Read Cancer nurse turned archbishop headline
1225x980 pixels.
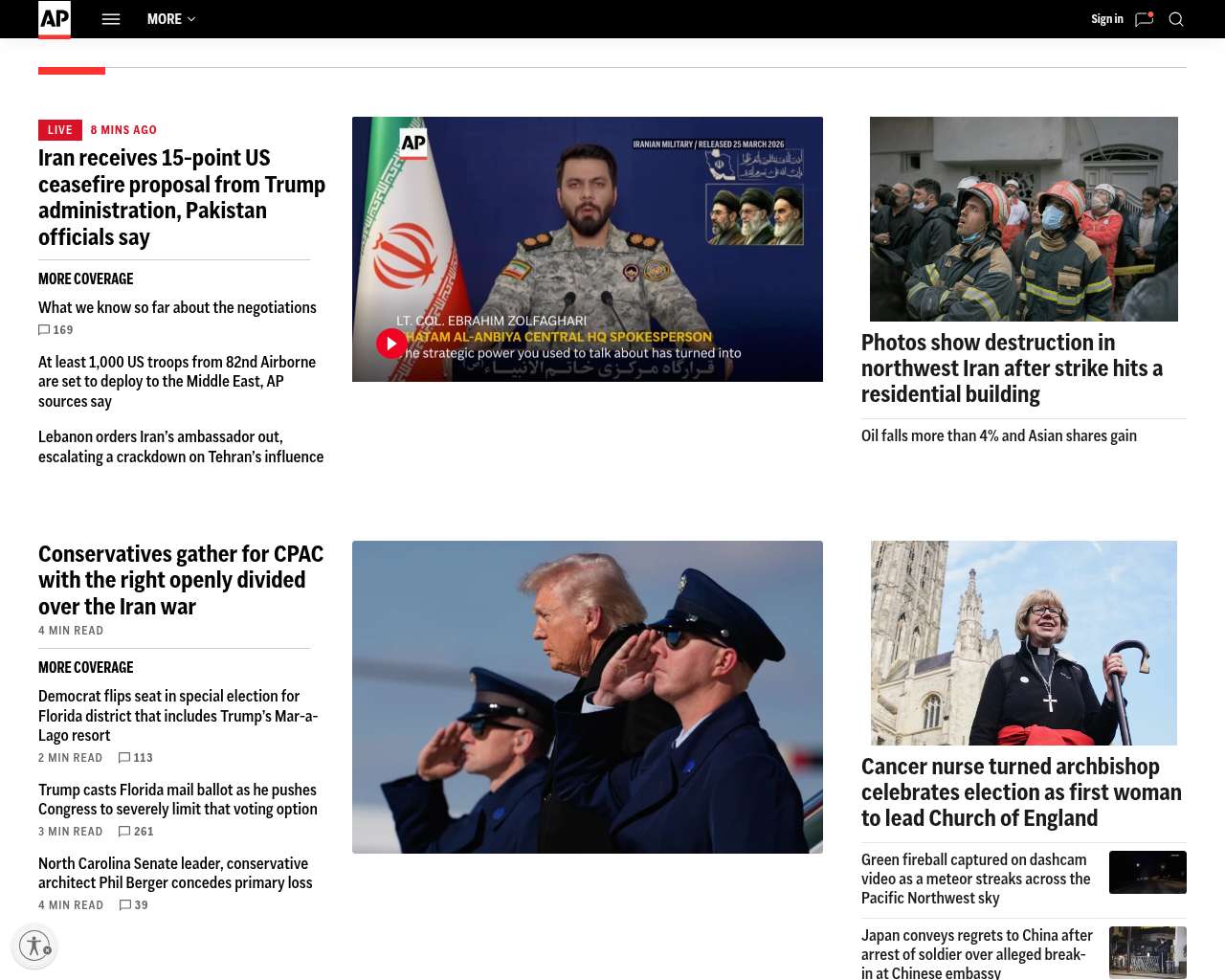(x=1021, y=792)
